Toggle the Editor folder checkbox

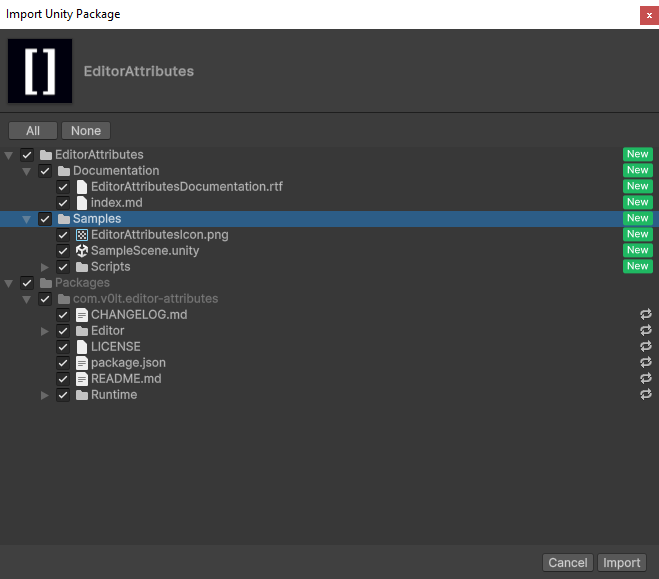point(63,331)
